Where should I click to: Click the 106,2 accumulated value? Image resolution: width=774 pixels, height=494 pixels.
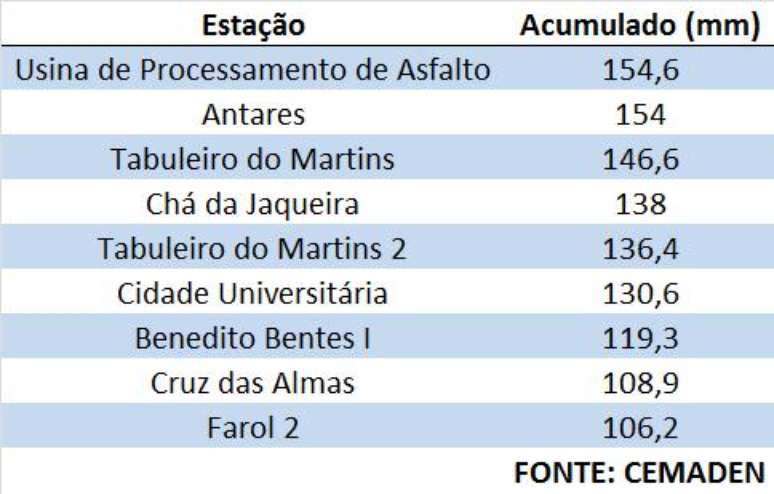click(x=640, y=428)
